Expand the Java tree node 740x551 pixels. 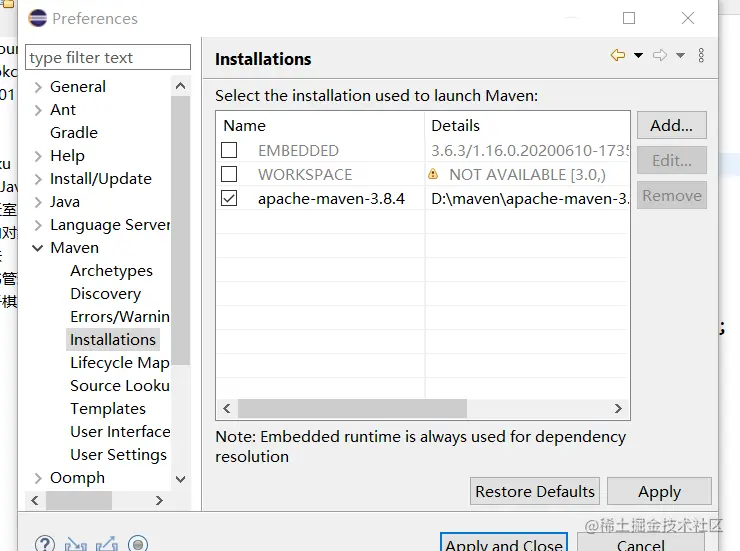pyautogui.click(x=38, y=202)
